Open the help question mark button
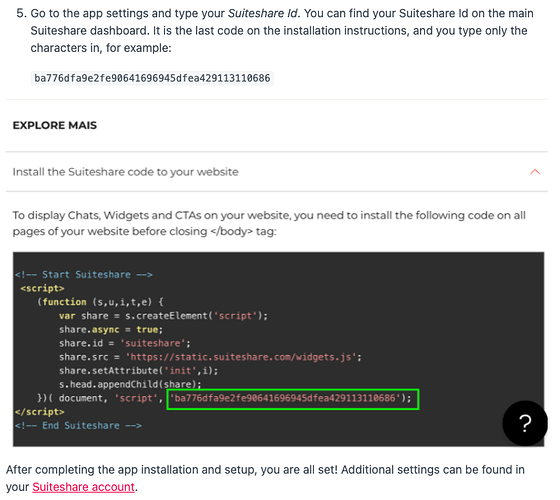The image size is (560, 500). coord(525,423)
